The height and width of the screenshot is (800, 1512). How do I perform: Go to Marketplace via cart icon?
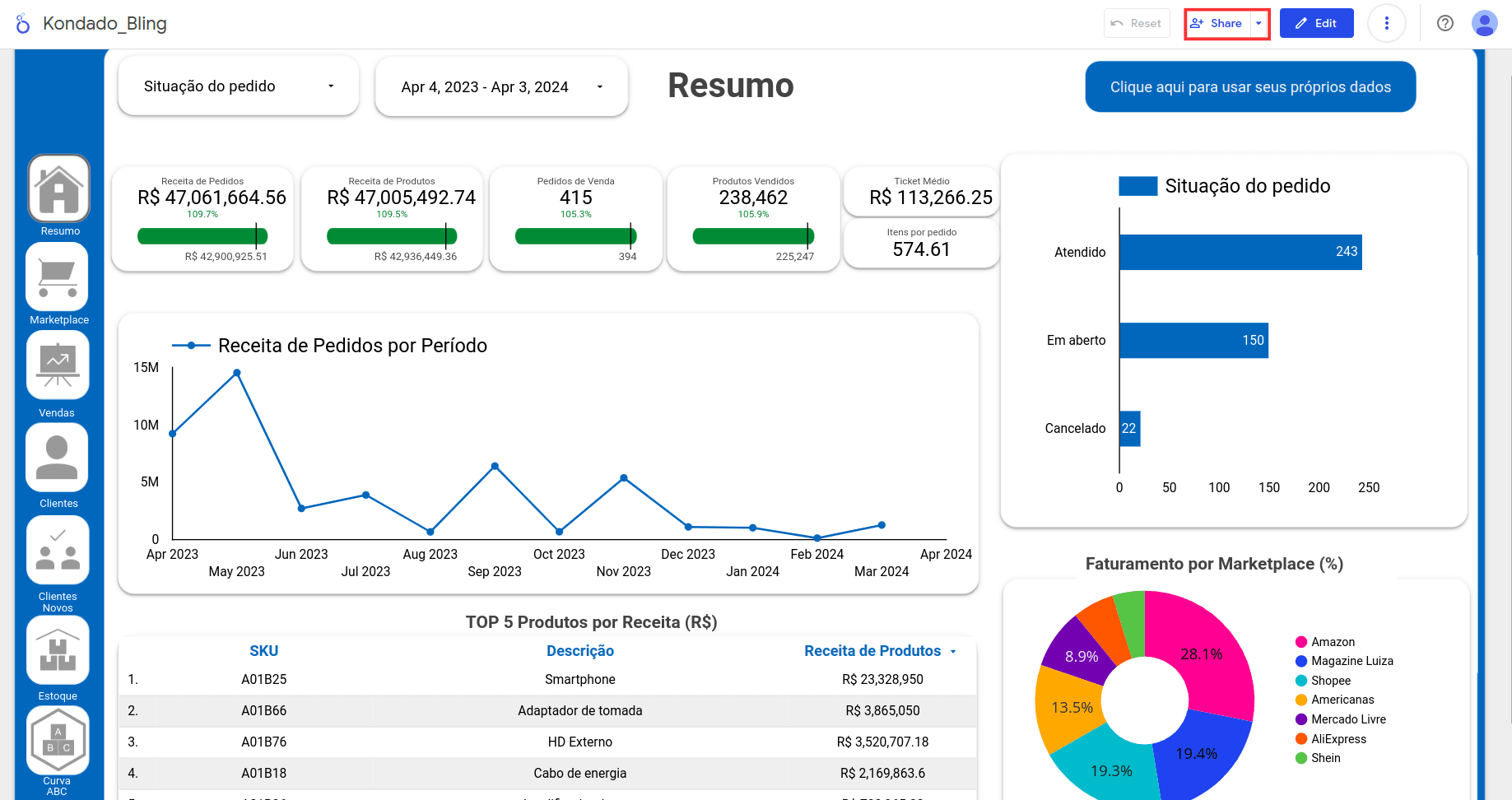pyautogui.click(x=58, y=277)
